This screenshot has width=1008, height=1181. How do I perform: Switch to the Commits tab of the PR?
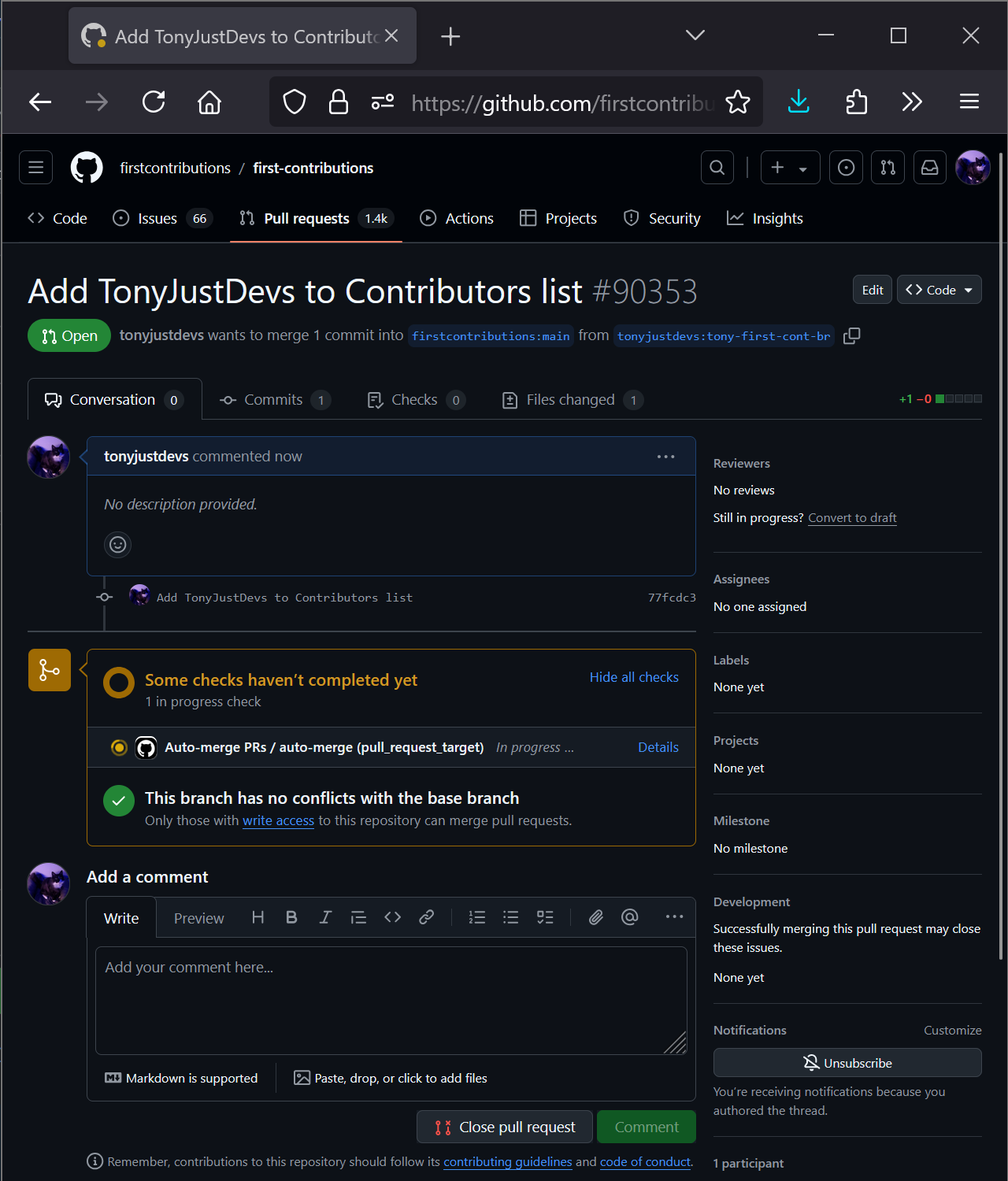coord(275,400)
